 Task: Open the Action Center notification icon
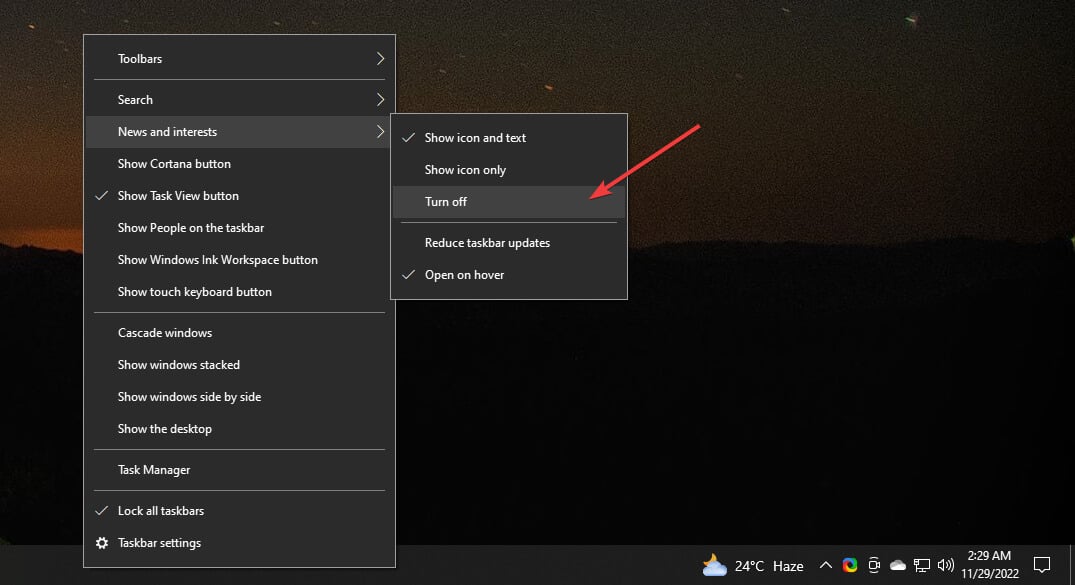tap(1042, 565)
